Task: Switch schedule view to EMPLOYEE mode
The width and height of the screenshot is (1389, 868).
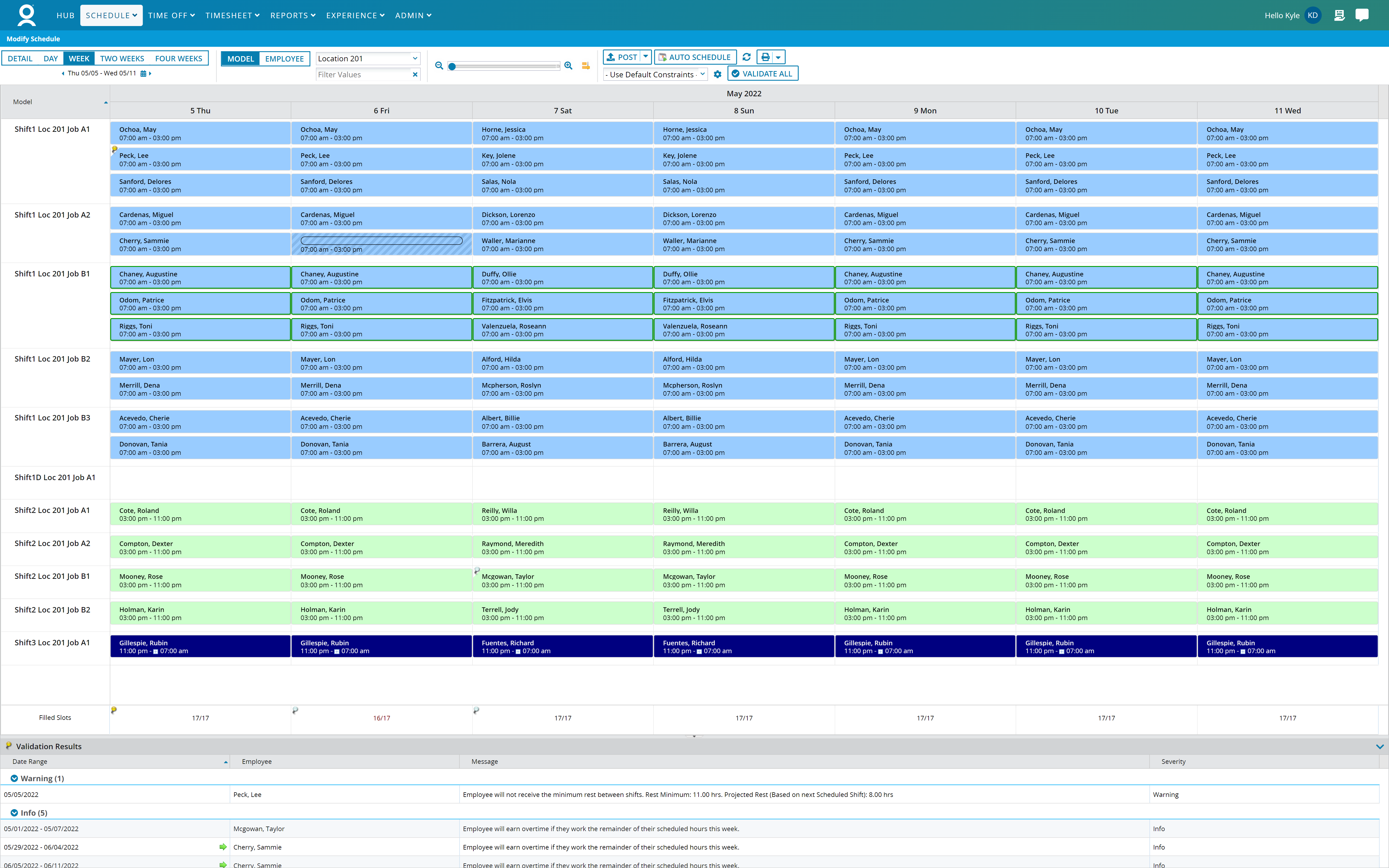Action: point(285,59)
